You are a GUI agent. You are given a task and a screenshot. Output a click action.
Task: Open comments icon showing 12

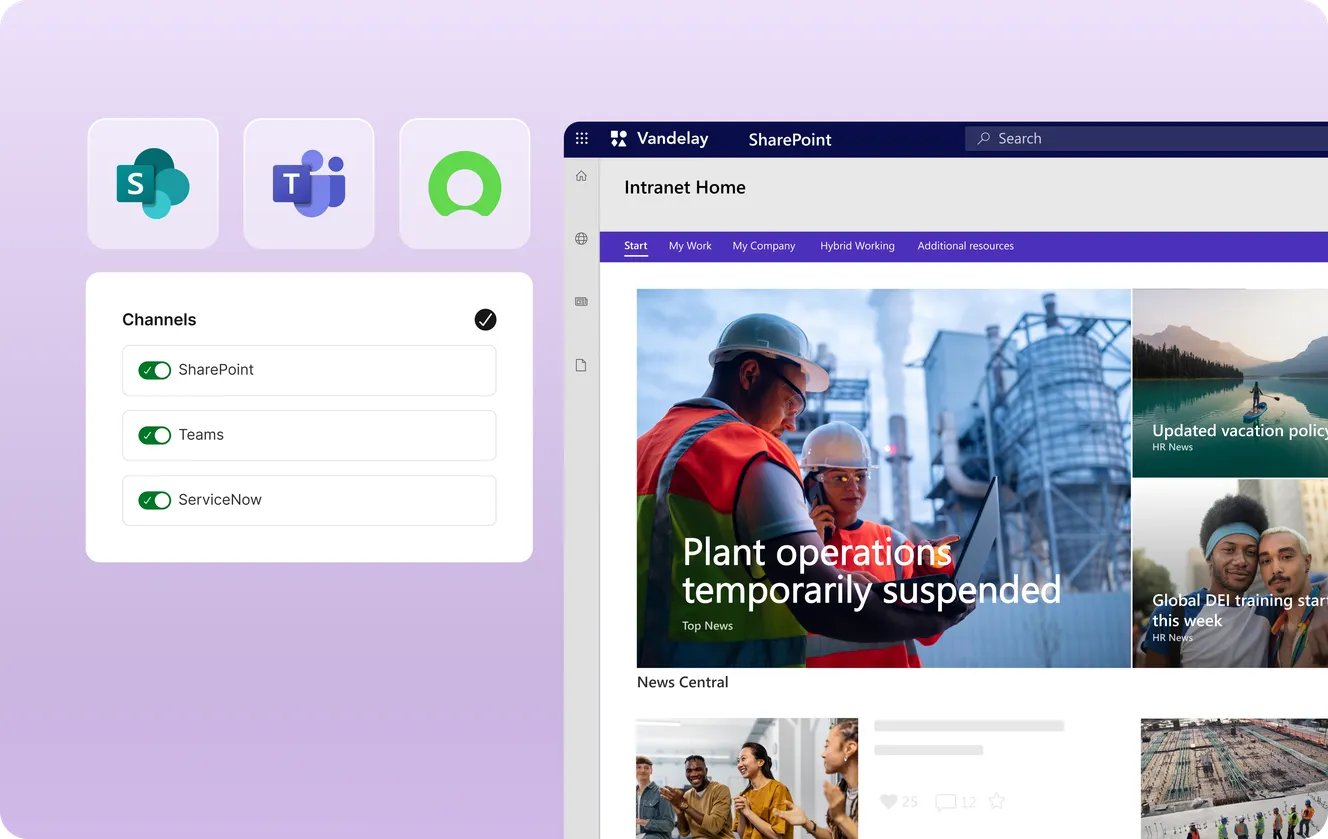point(945,802)
